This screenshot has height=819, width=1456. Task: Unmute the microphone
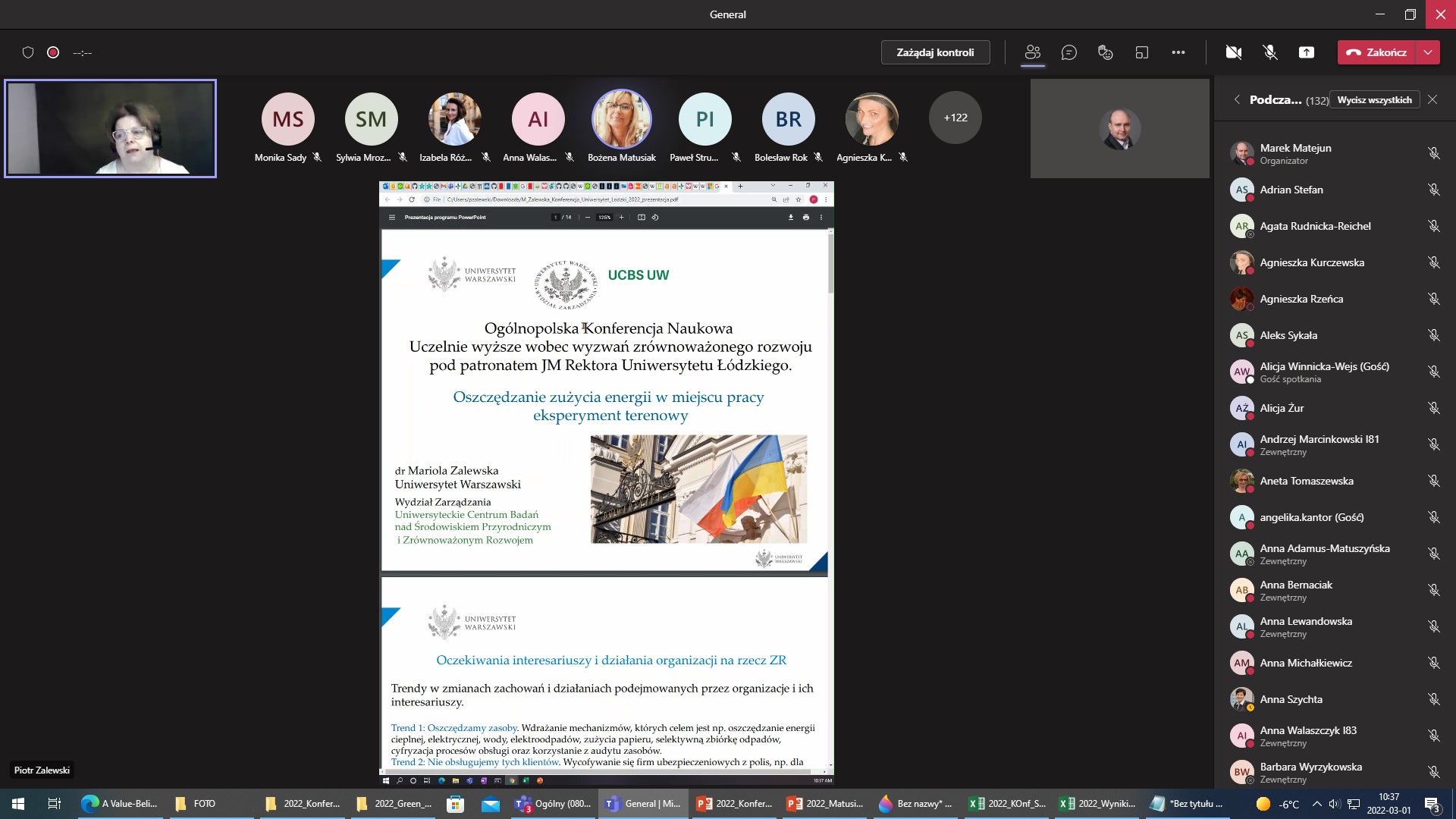(x=1269, y=52)
